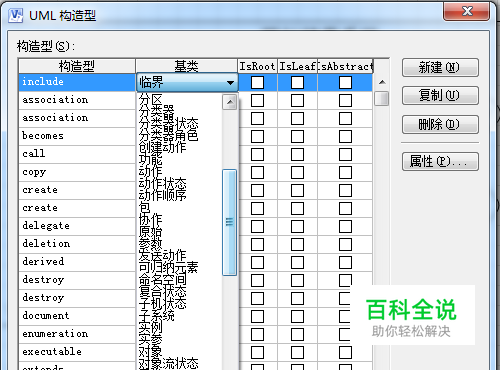The height and width of the screenshot is (370, 500).
Task: Pick 动作顺序 from the list
Action: (162, 195)
